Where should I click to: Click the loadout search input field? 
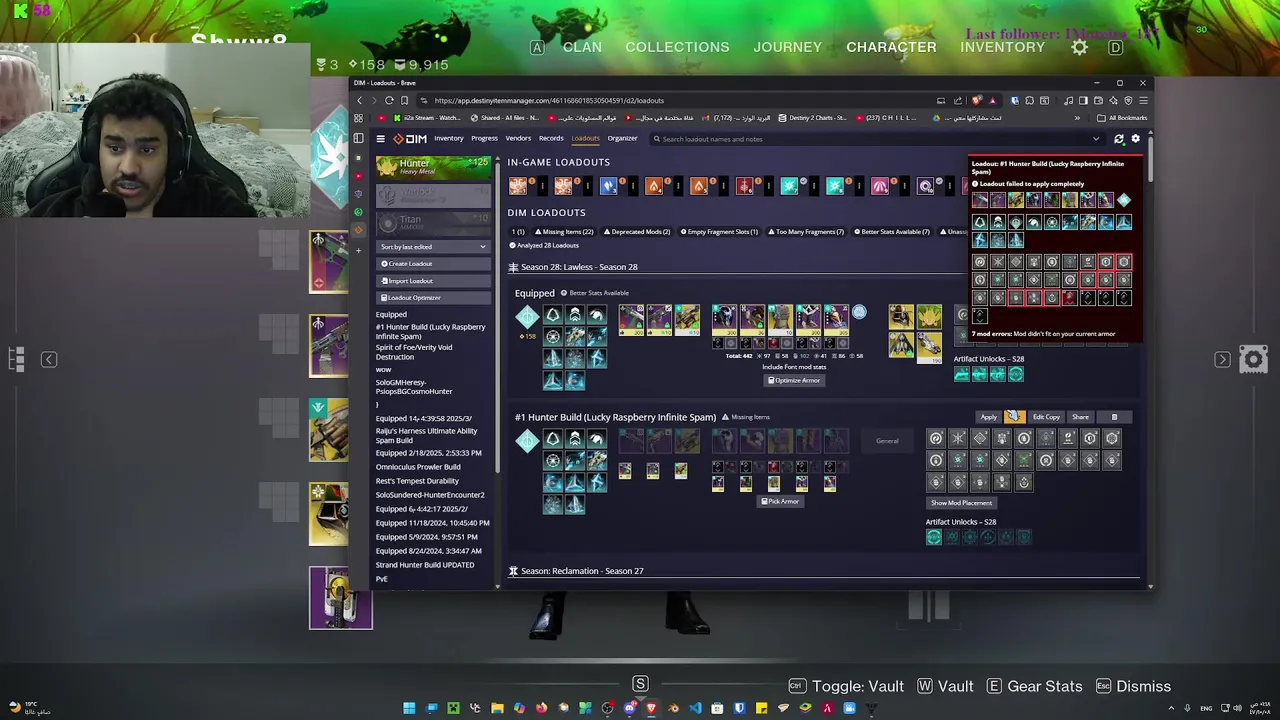pyautogui.click(x=870, y=139)
